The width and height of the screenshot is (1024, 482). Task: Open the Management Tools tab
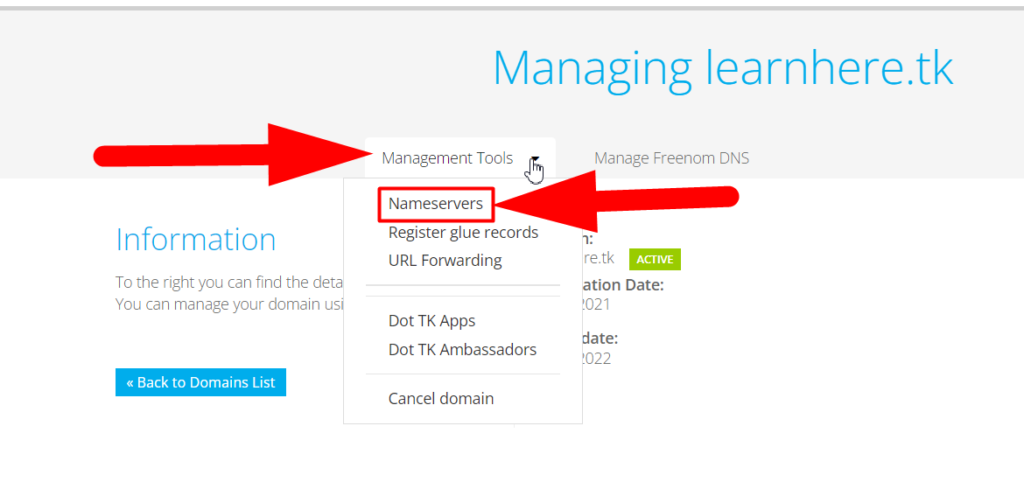pyautogui.click(x=460, y=158)
